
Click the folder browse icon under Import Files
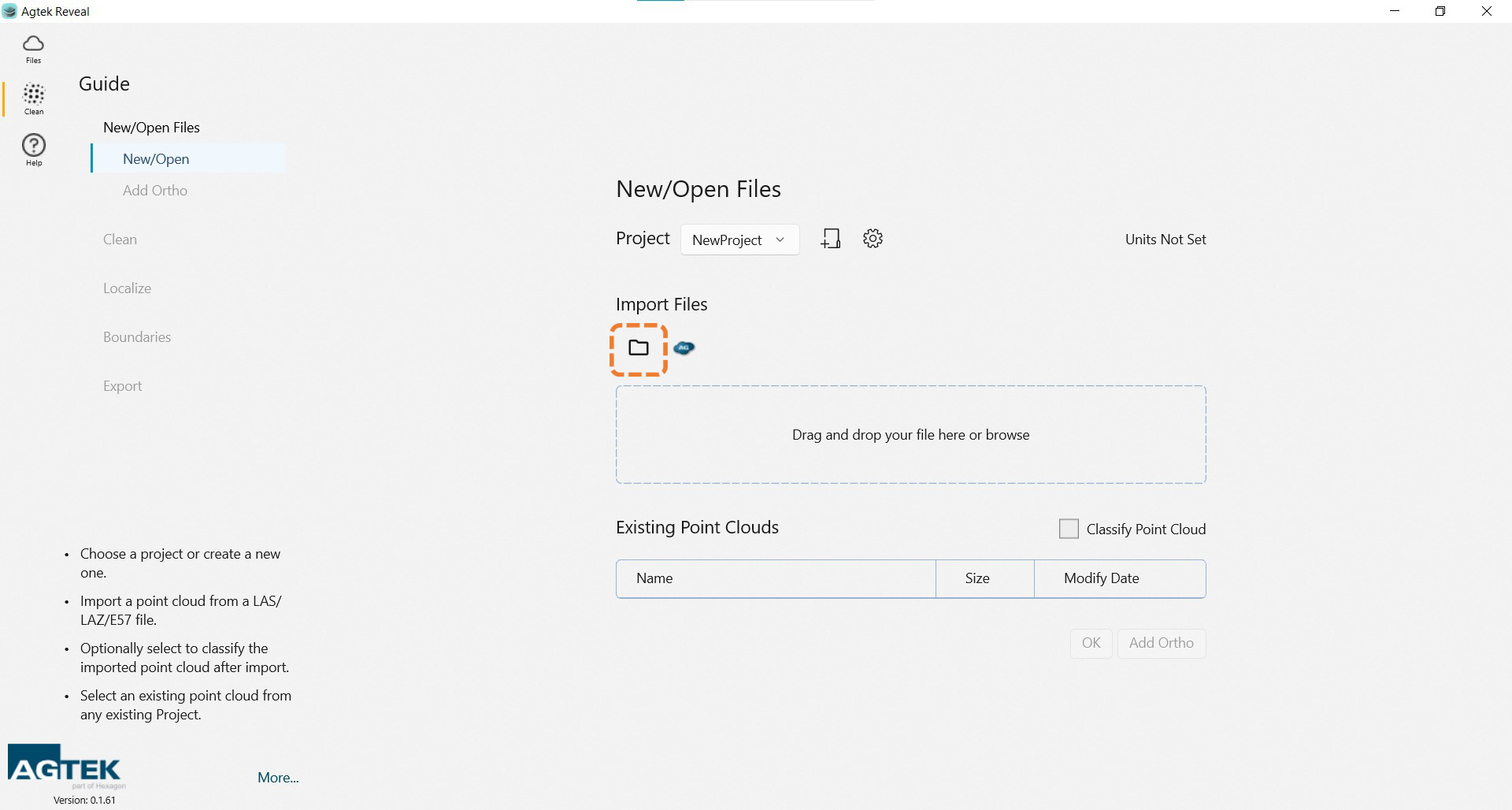coord(639,348)
